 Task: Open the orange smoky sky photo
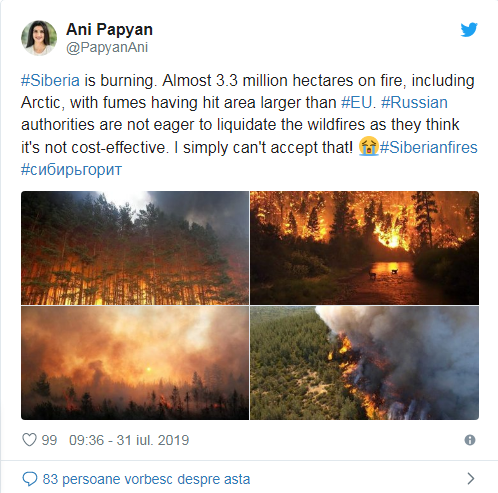(x=135, y=363)
